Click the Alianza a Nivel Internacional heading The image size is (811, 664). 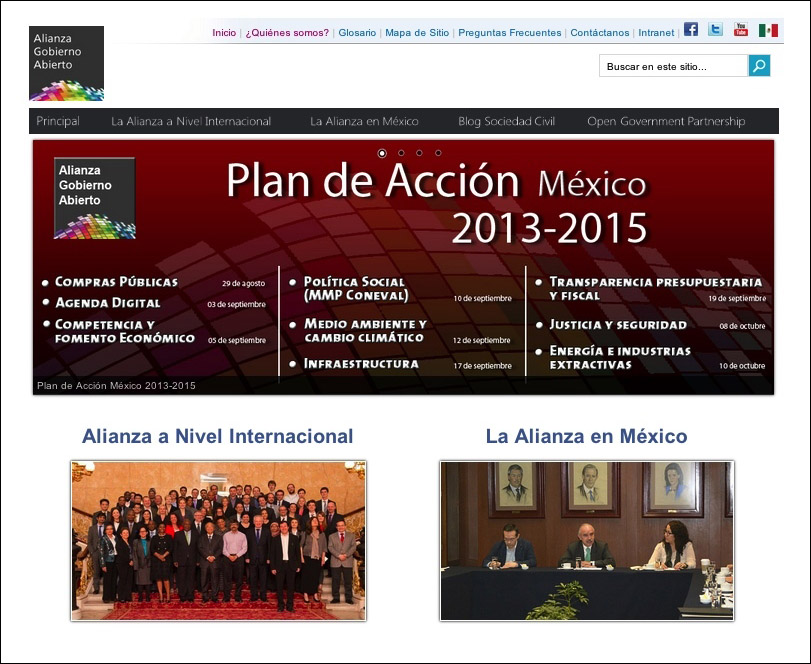point(217,436)
